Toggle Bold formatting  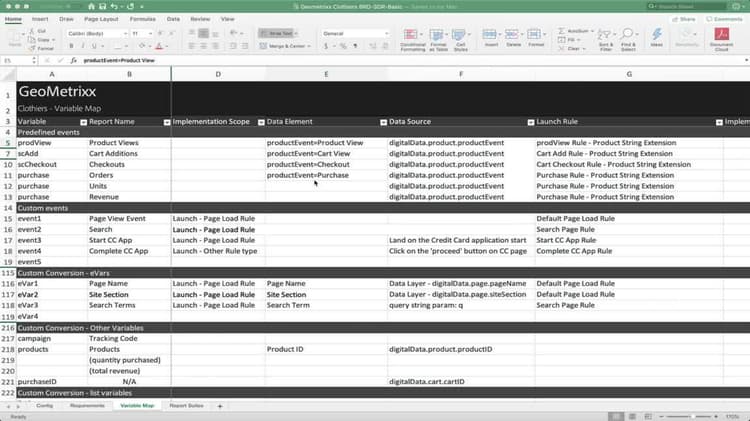pos(71,46)
